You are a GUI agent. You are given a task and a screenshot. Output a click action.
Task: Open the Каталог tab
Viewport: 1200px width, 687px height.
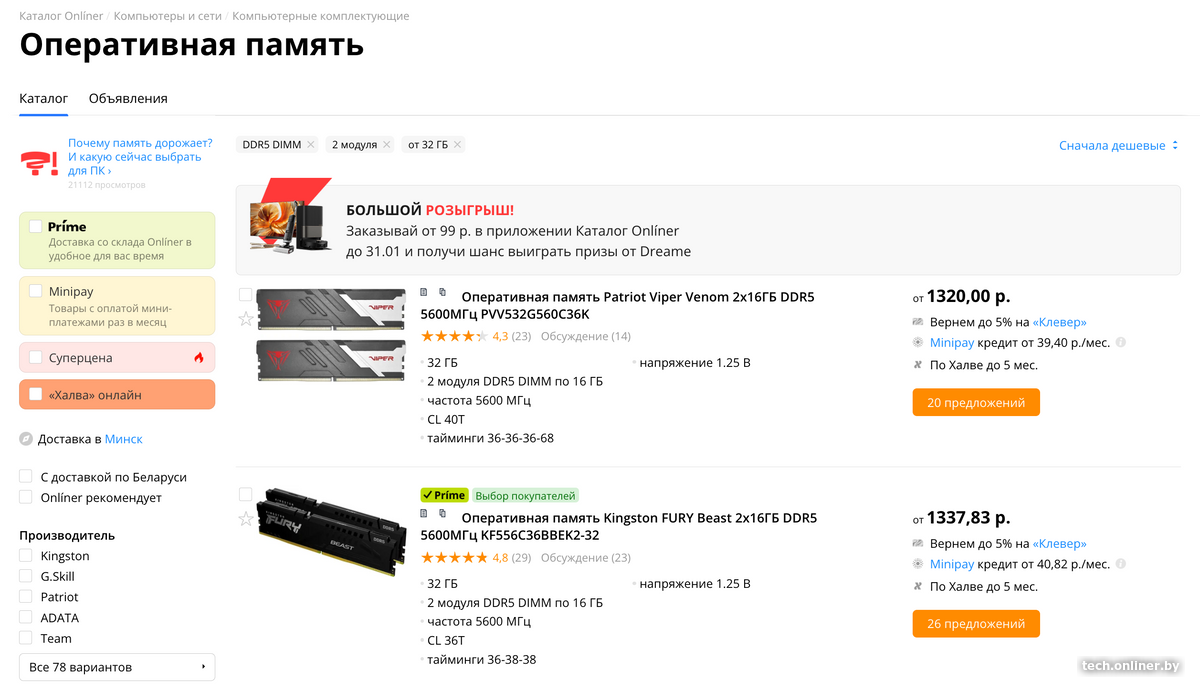(44, 99)
